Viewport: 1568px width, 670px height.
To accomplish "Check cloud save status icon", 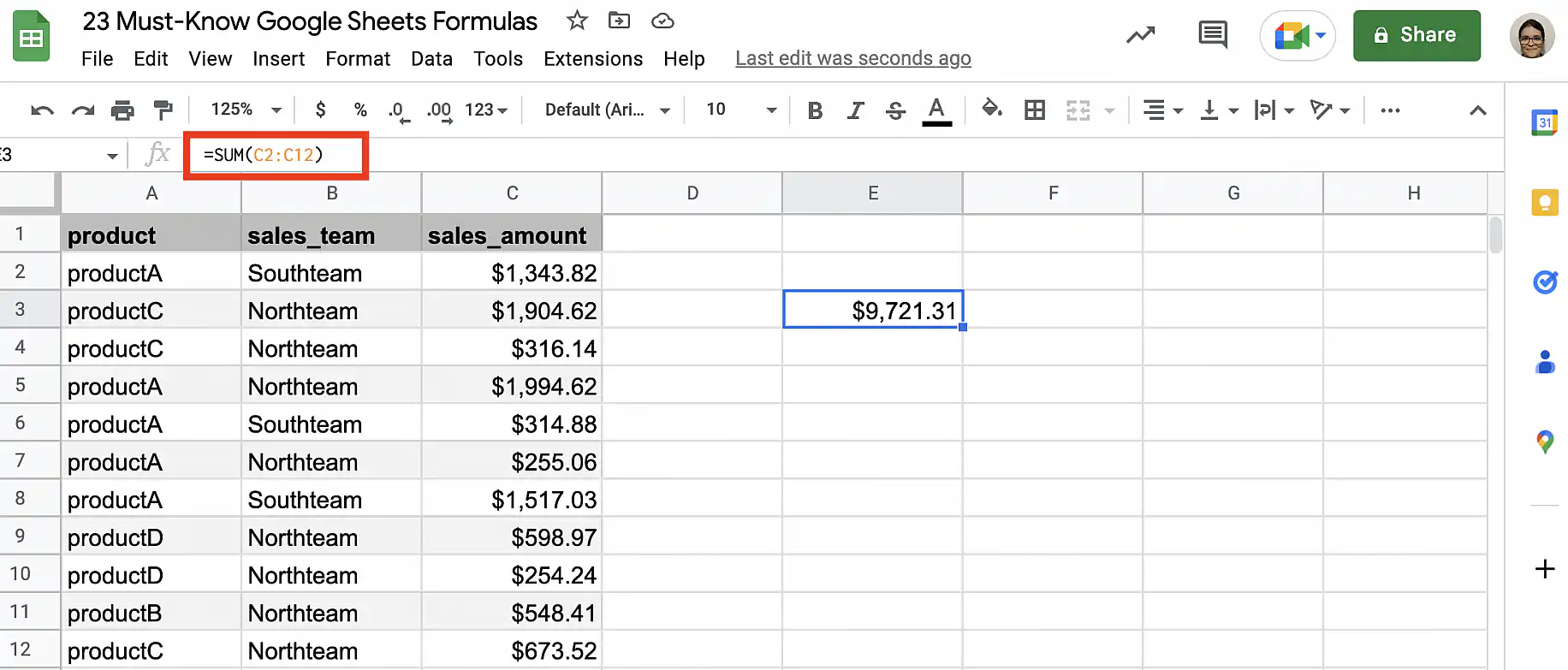I will pyautogui.click(x=662, y=21).
